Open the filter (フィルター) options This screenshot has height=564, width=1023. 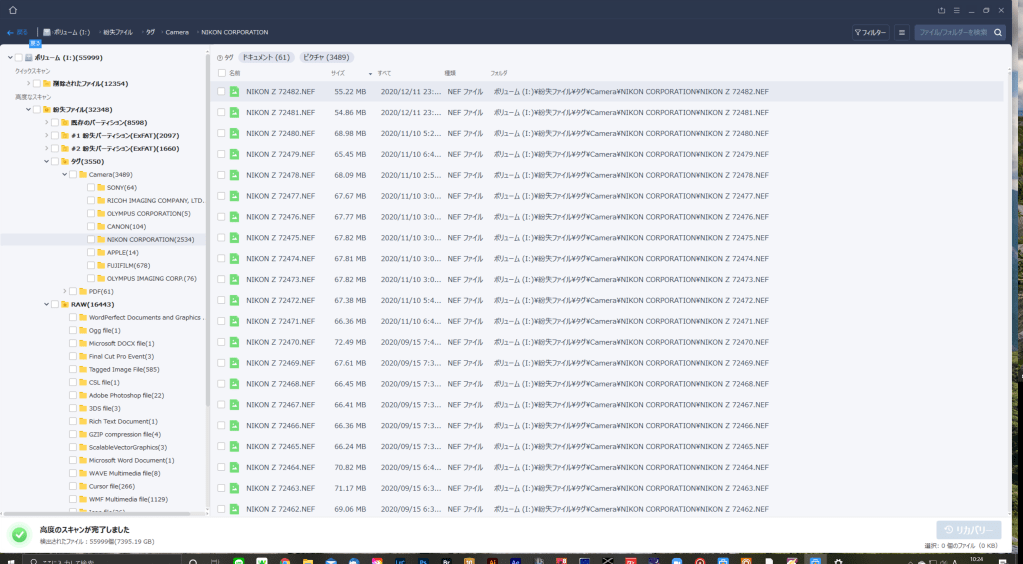click(x=870, y=32)
